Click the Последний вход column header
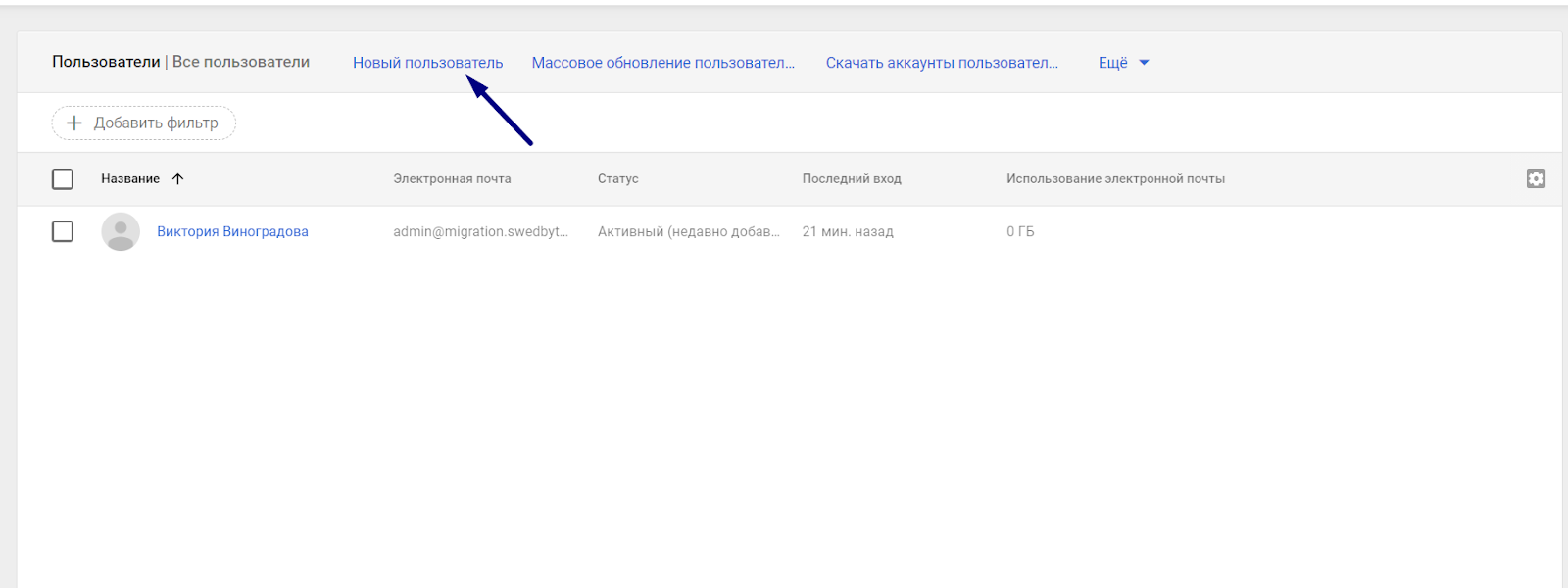 (851, 179)
